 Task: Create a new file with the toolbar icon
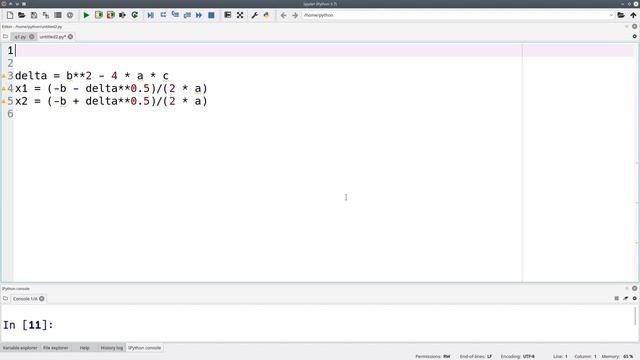[x=10, y=15]
